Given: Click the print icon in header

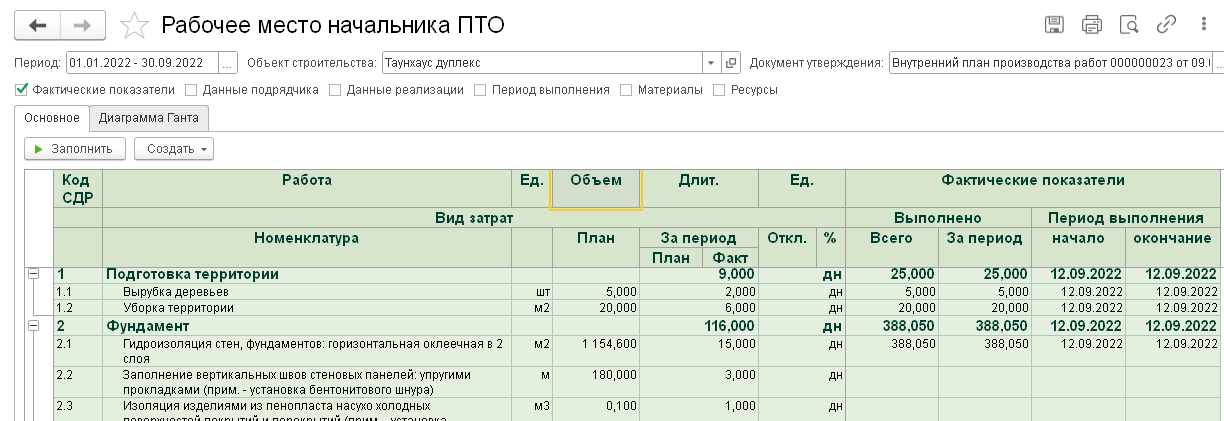Looking at the screenshot, I should coord(1091,25).
